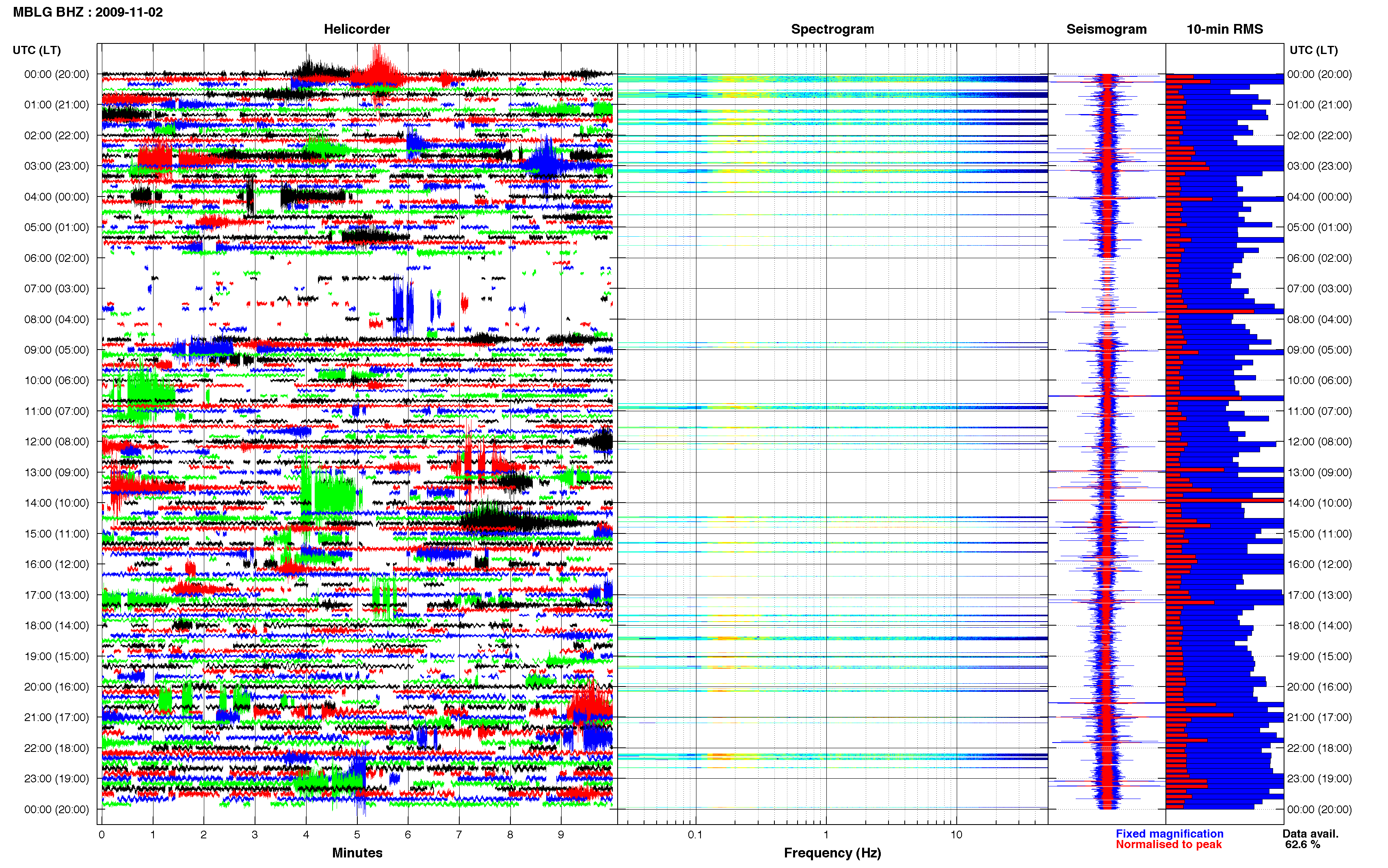
Task: Click right time label 01:00 (21:00)
Action: coord(1319,104)
